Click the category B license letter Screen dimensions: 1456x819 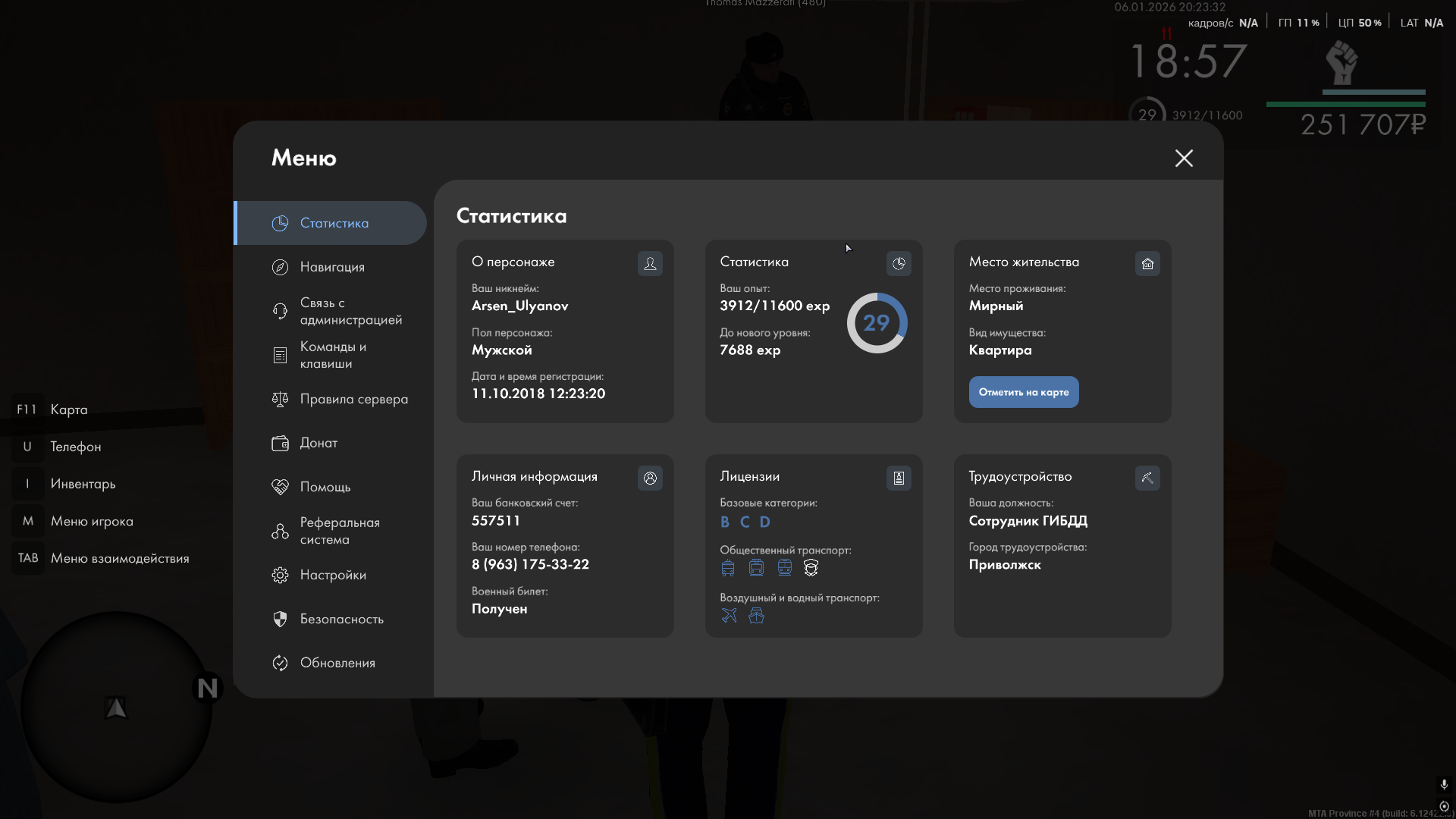pos(725,522)
